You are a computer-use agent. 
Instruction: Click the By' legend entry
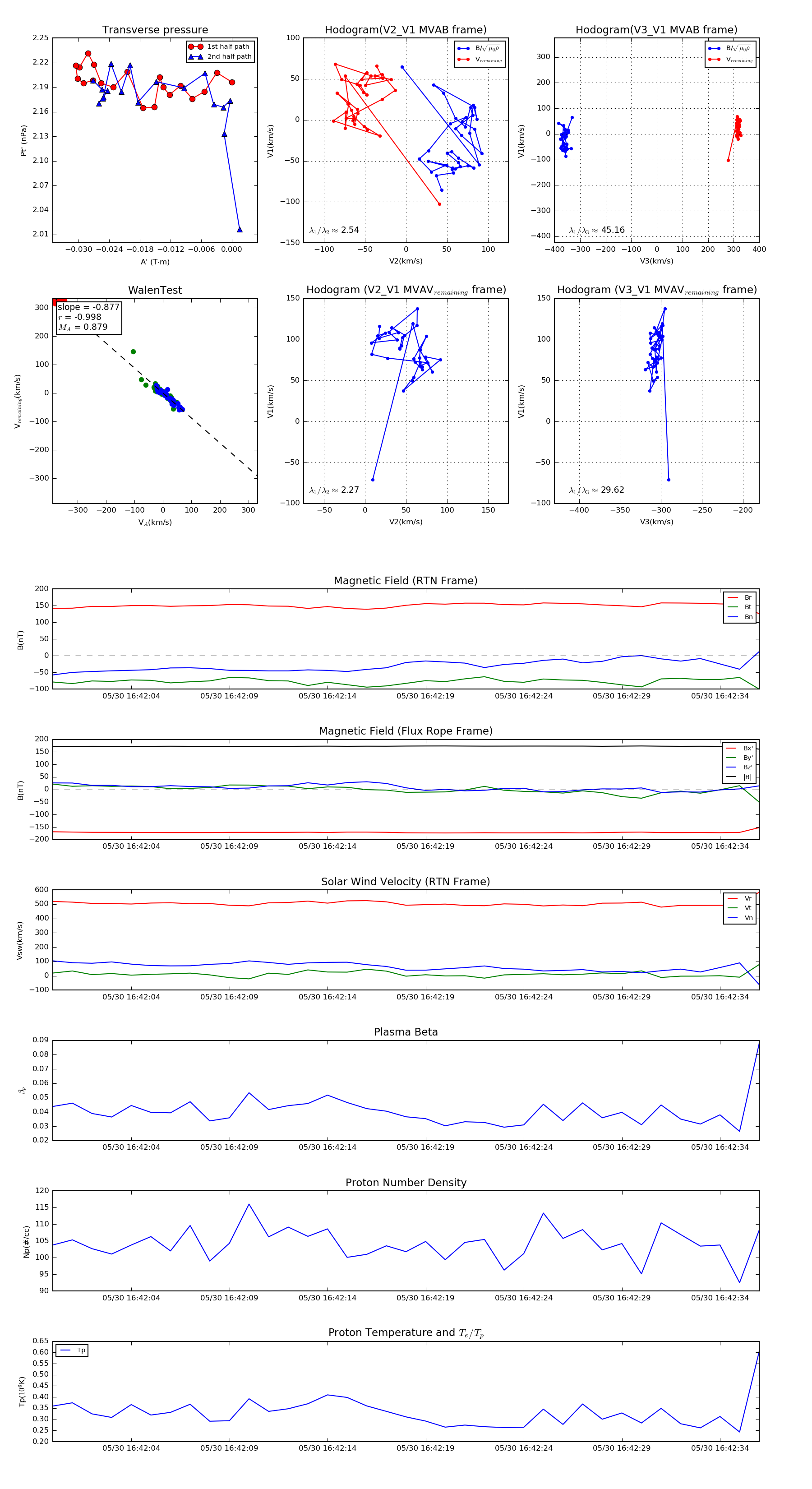coord(740,758)
